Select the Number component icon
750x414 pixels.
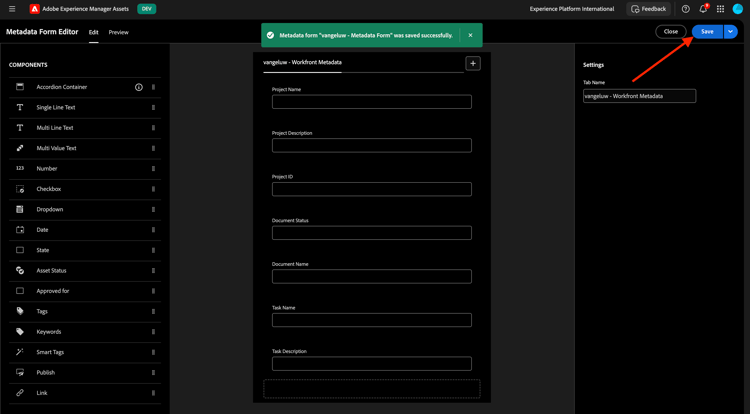coord(20,168)
